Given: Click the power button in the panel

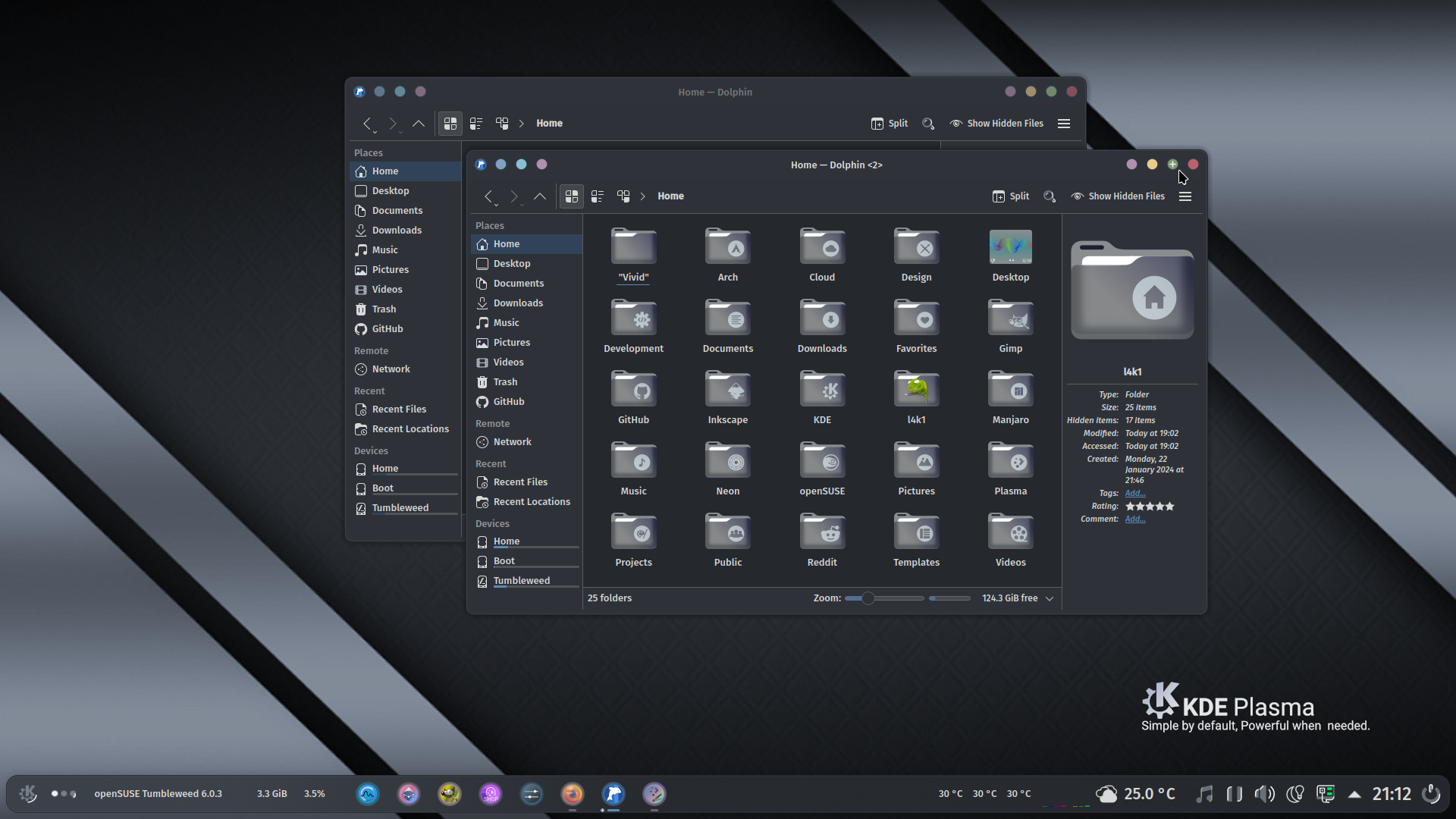Looking at the screenshot, I should (1431, 794).
